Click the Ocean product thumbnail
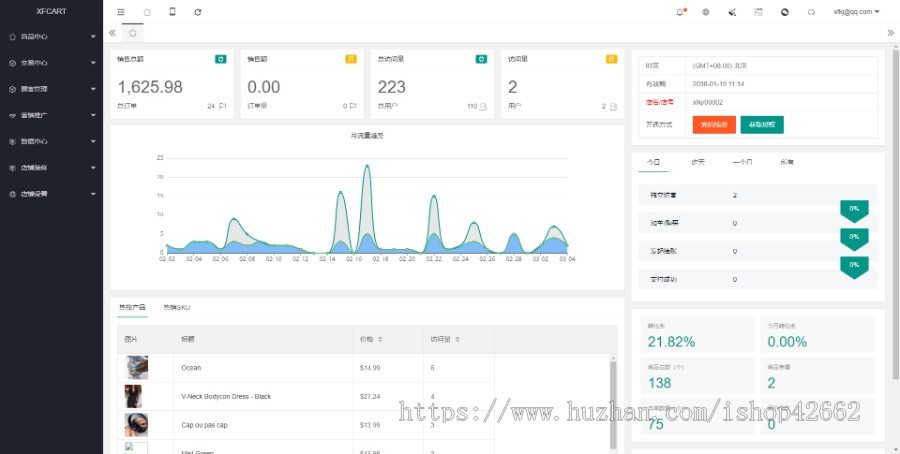The image size is (900, 454). pyautogui.click(x=137, y=367)
